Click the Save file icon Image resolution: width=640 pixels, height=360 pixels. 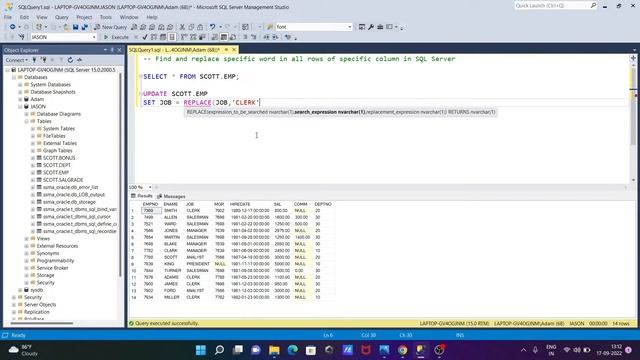[x=76, y=27]
